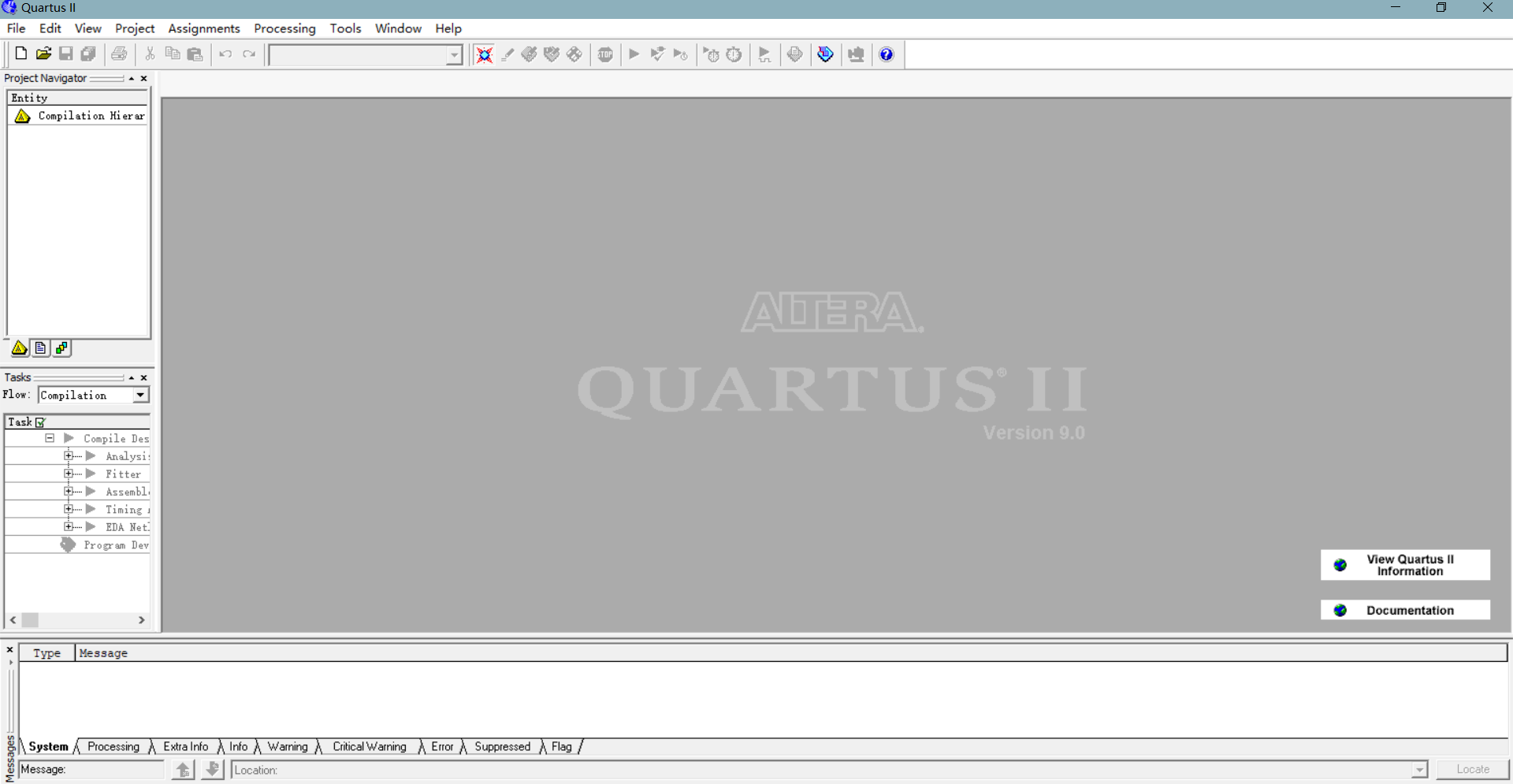Viewport: 1513px width, 784px height.
Task: Switch to the Error messages tab
Action: pyautogui.click(x=442, y=746)
